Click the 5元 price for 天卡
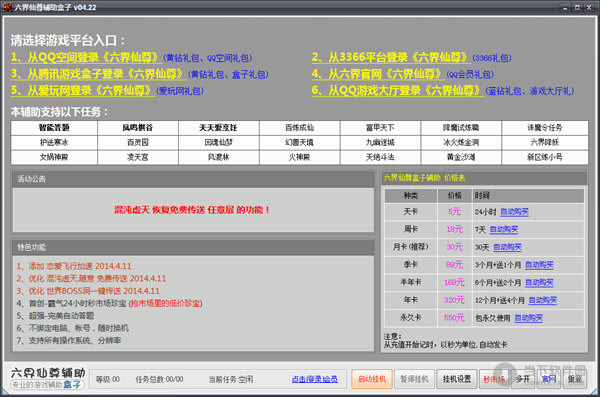This screenshot has height=397, width=600. click(x=454, y=212)
